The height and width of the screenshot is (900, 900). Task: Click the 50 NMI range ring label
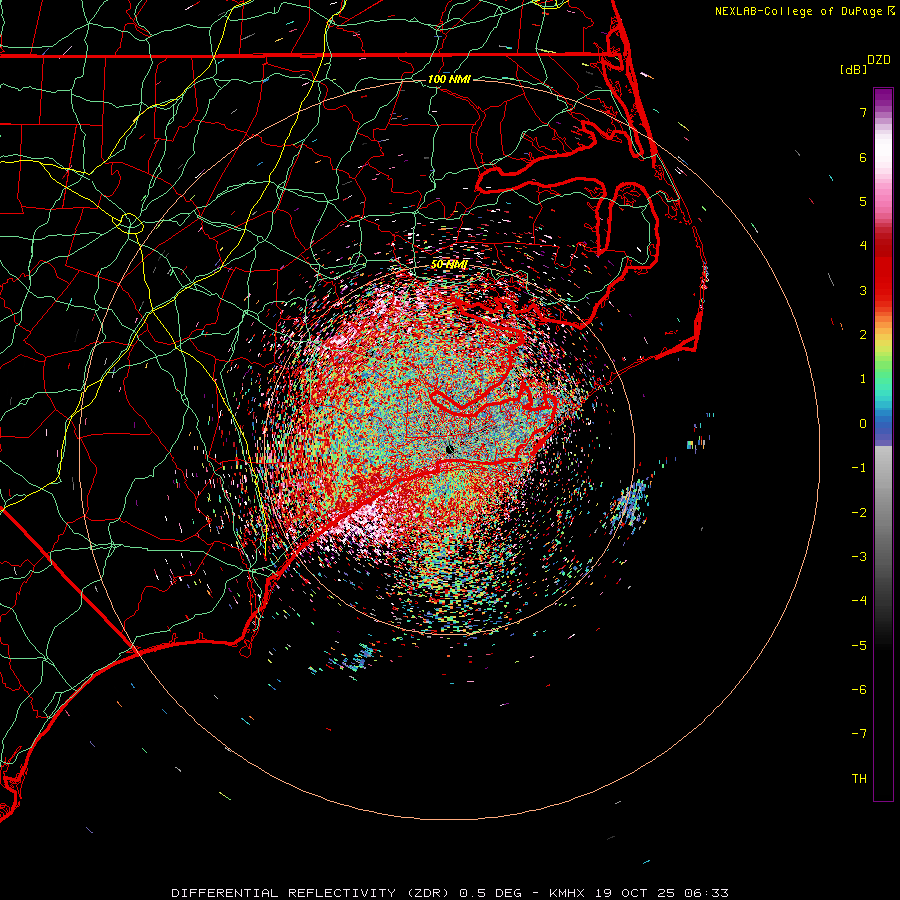449,264
